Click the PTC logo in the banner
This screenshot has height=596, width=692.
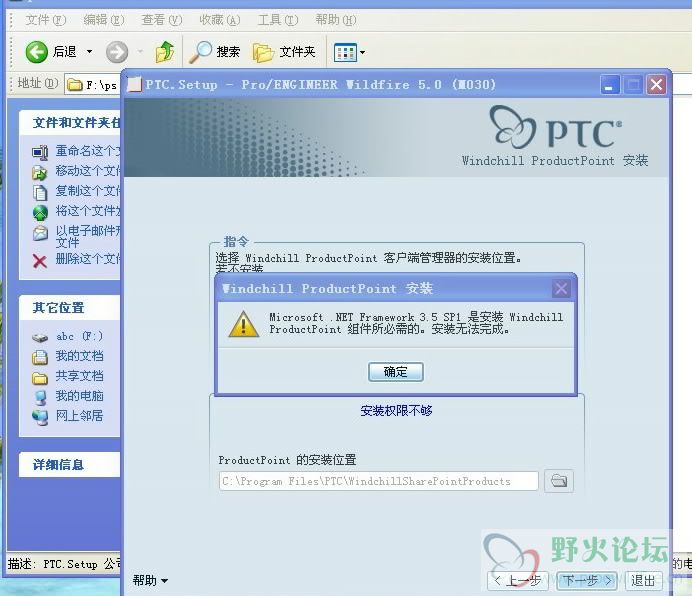tap(555, 127)
